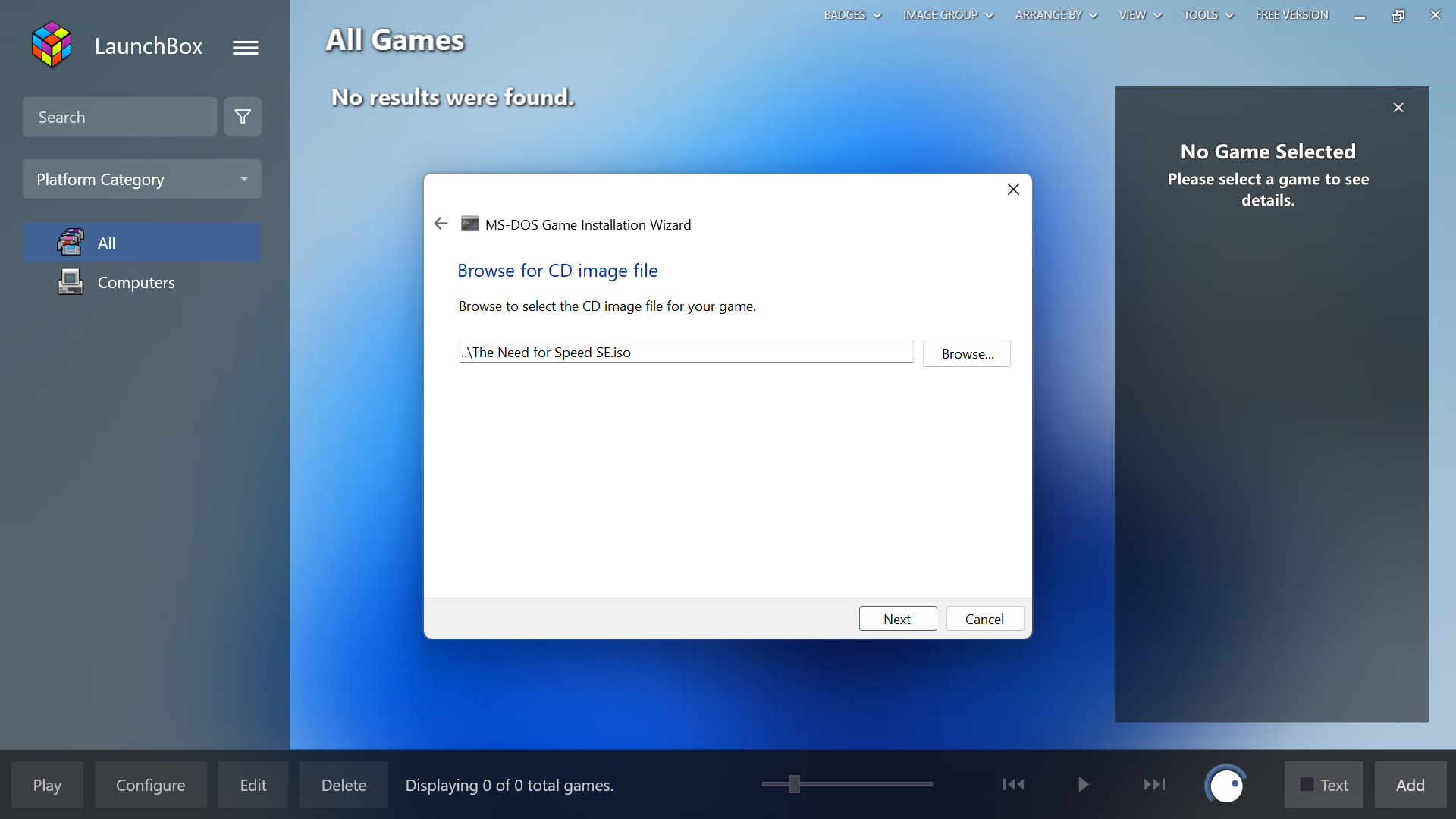Skip to next game with forward icon
The width and height of the screenshot is (1456, 819).
point(1155,785)
